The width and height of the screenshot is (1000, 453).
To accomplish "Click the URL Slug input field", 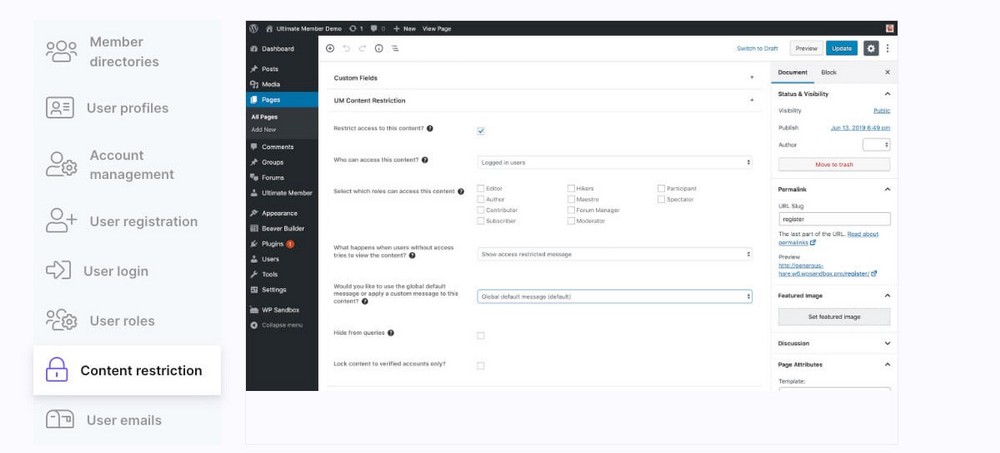I will (834, 219).
